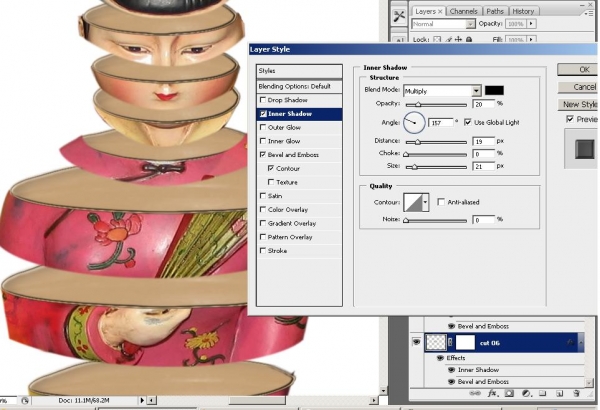The height and width of the screenshot is (410, 600).
Task: Click the link layers icon in Layers panel
Action: tap(475, 394)
